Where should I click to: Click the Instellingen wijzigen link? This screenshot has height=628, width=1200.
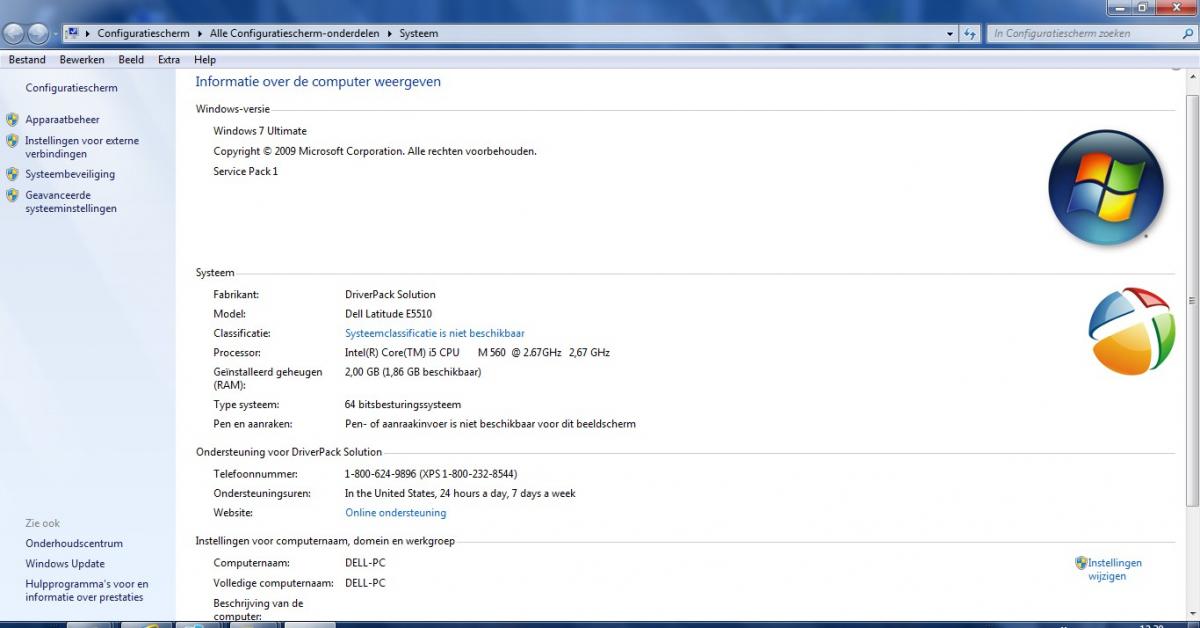[1114, 569]
